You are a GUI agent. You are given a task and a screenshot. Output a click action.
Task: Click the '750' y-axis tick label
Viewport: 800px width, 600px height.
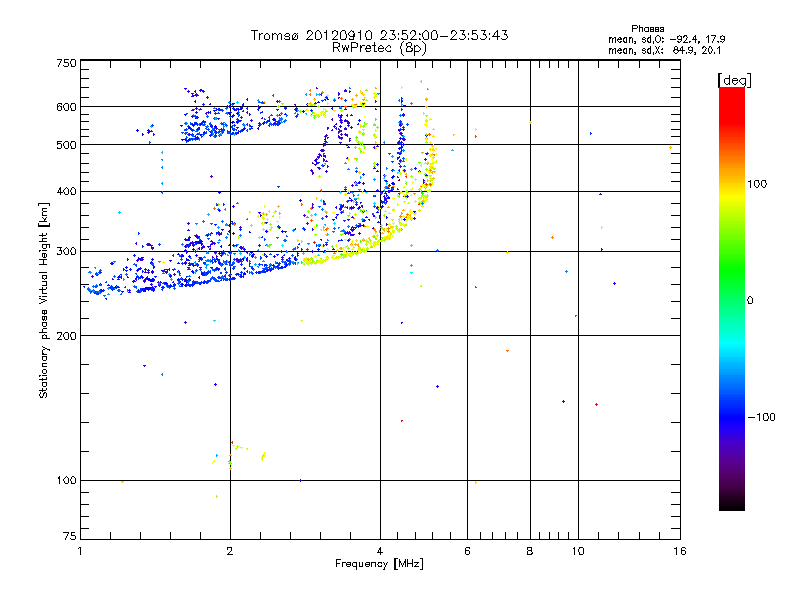click(x=66, y=63)
